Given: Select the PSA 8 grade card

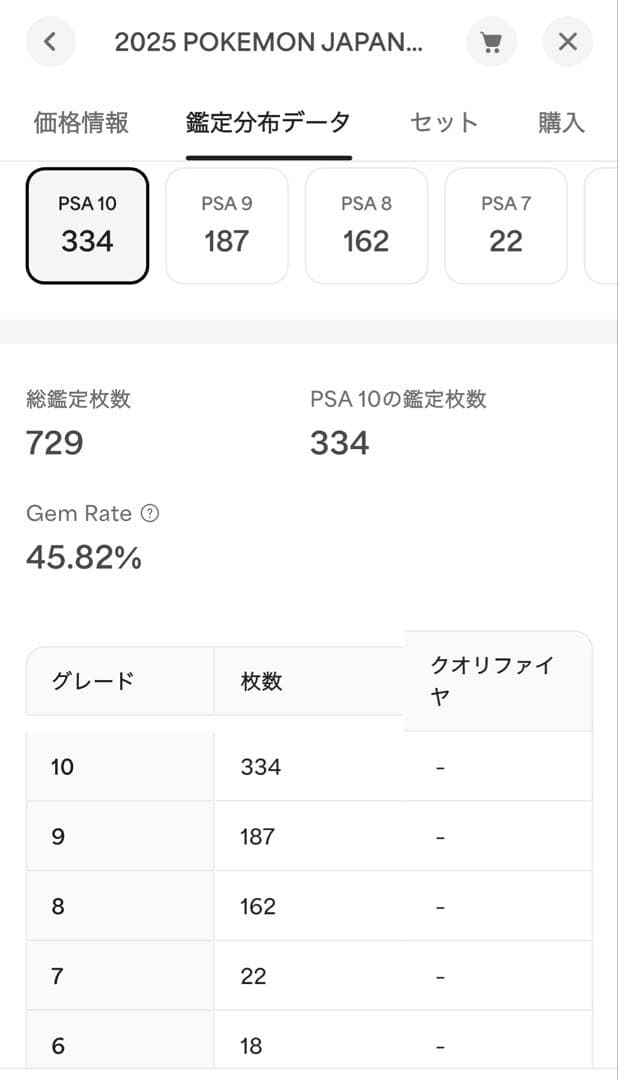Looking at the screenshot, I should [366, 224].
